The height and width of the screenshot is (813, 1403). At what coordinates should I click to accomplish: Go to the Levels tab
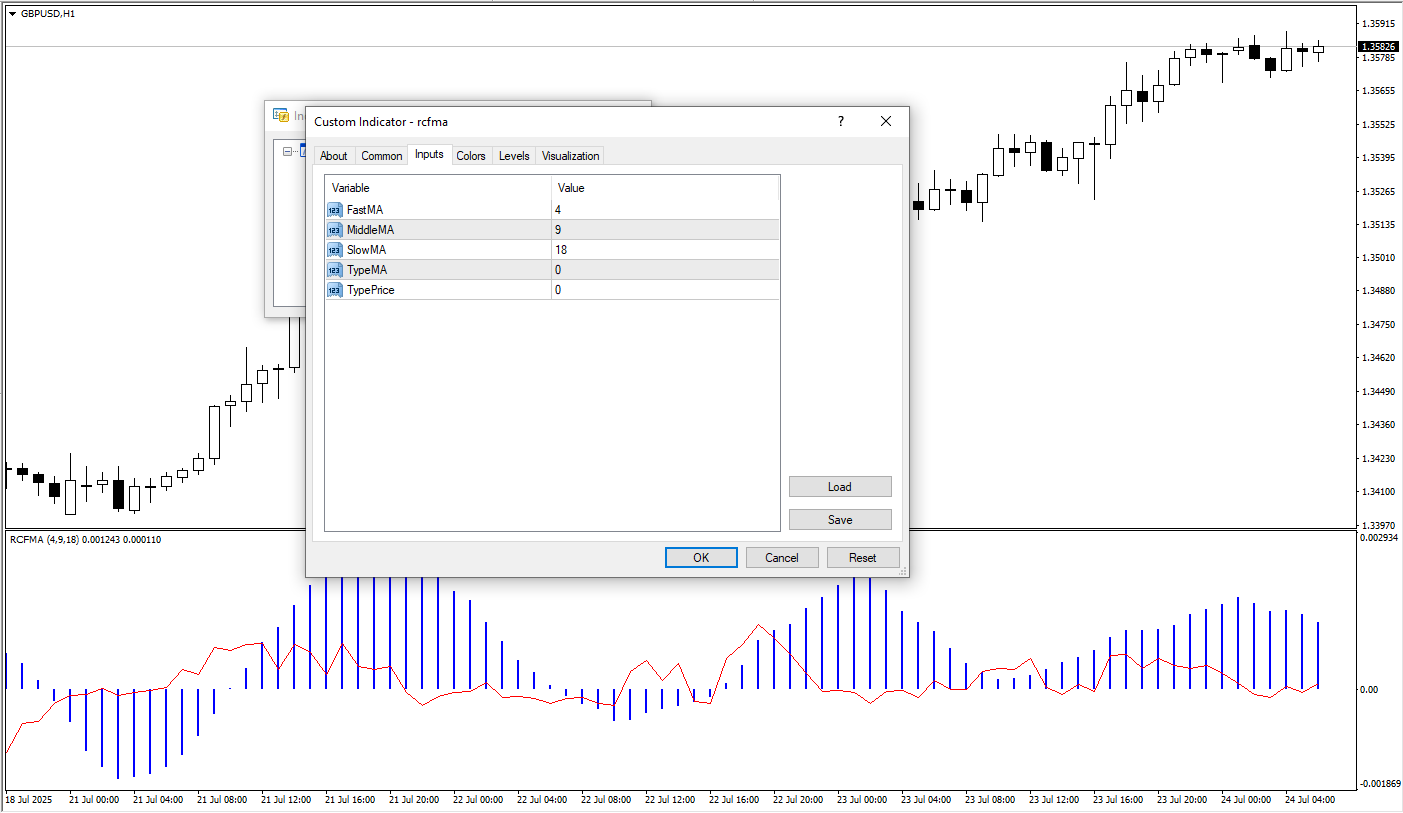(514, 156)
